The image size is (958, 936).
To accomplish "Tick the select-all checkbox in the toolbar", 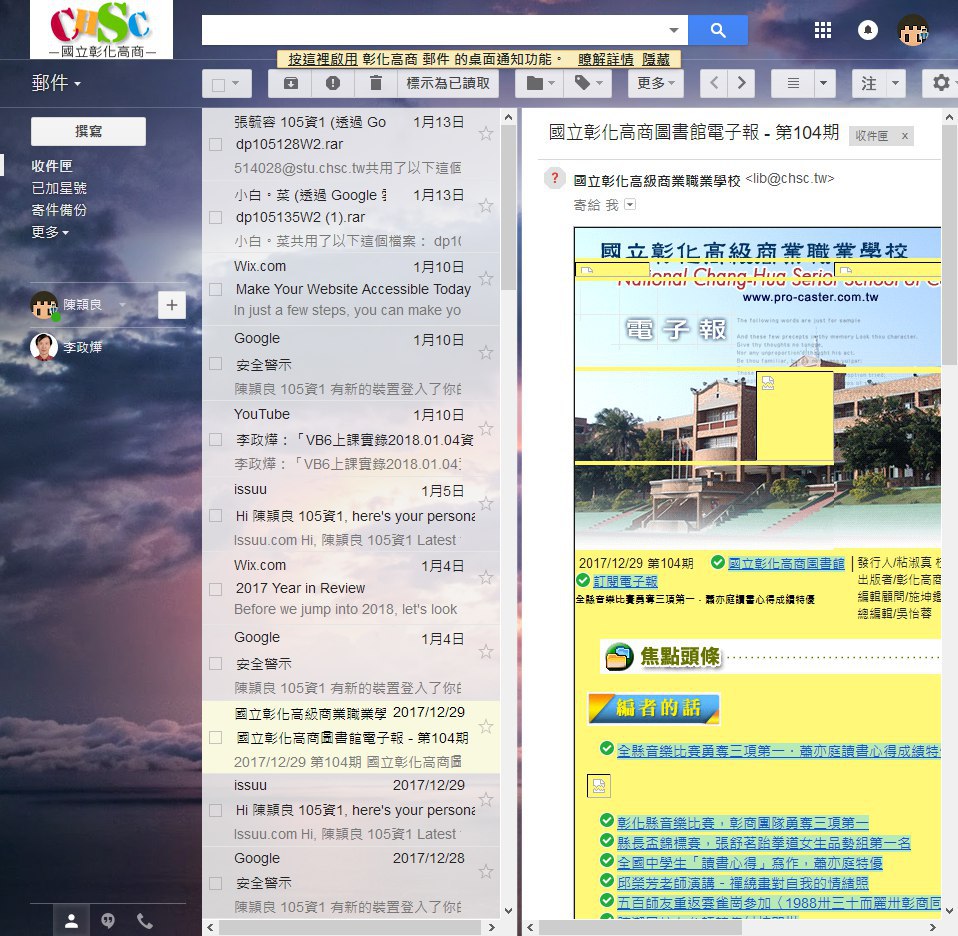I will [218, 84].
